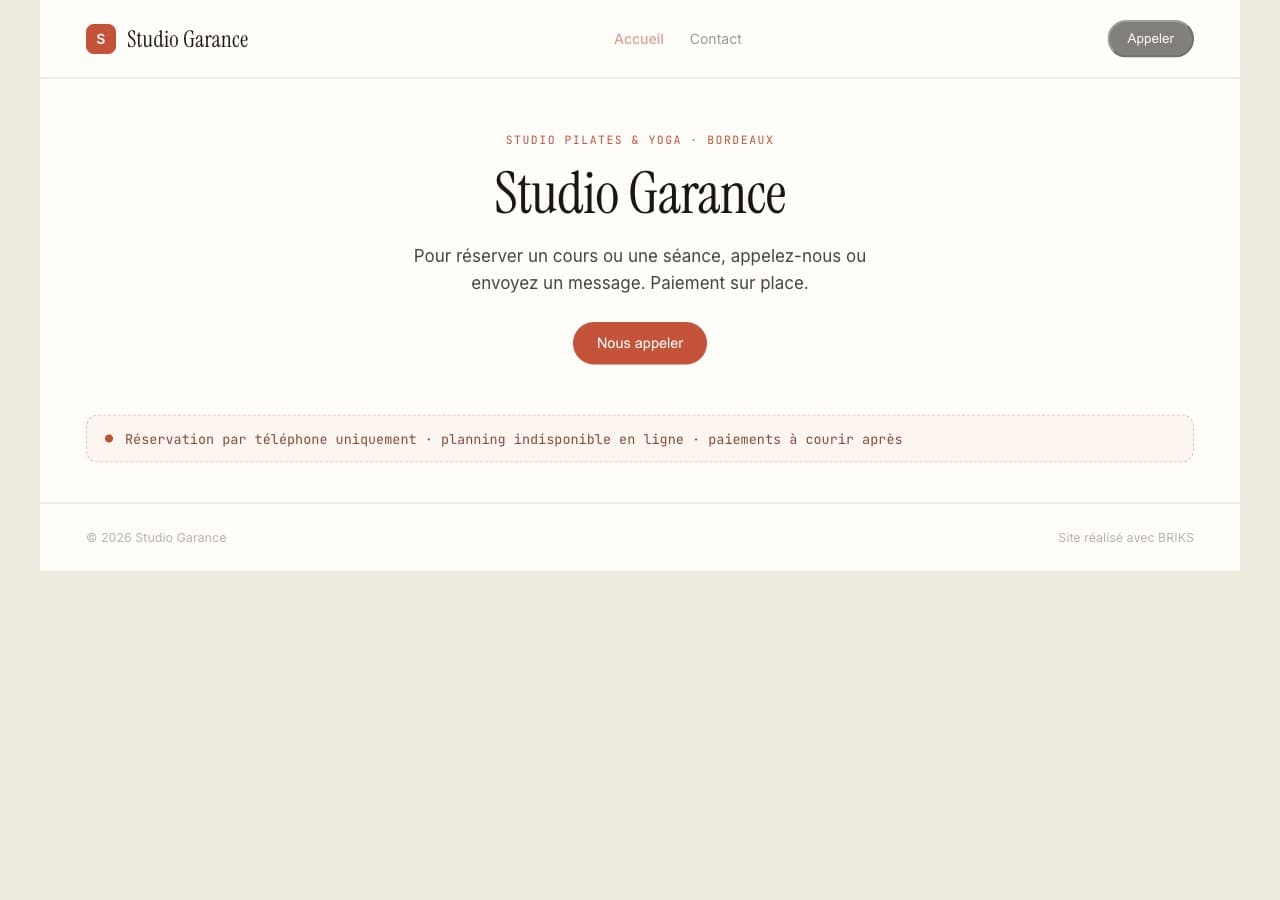Click the 'Réservation par téléphone uniquement' notice text
The height and width of the screenshot is (900, 1280).
[x=513, y=439]
